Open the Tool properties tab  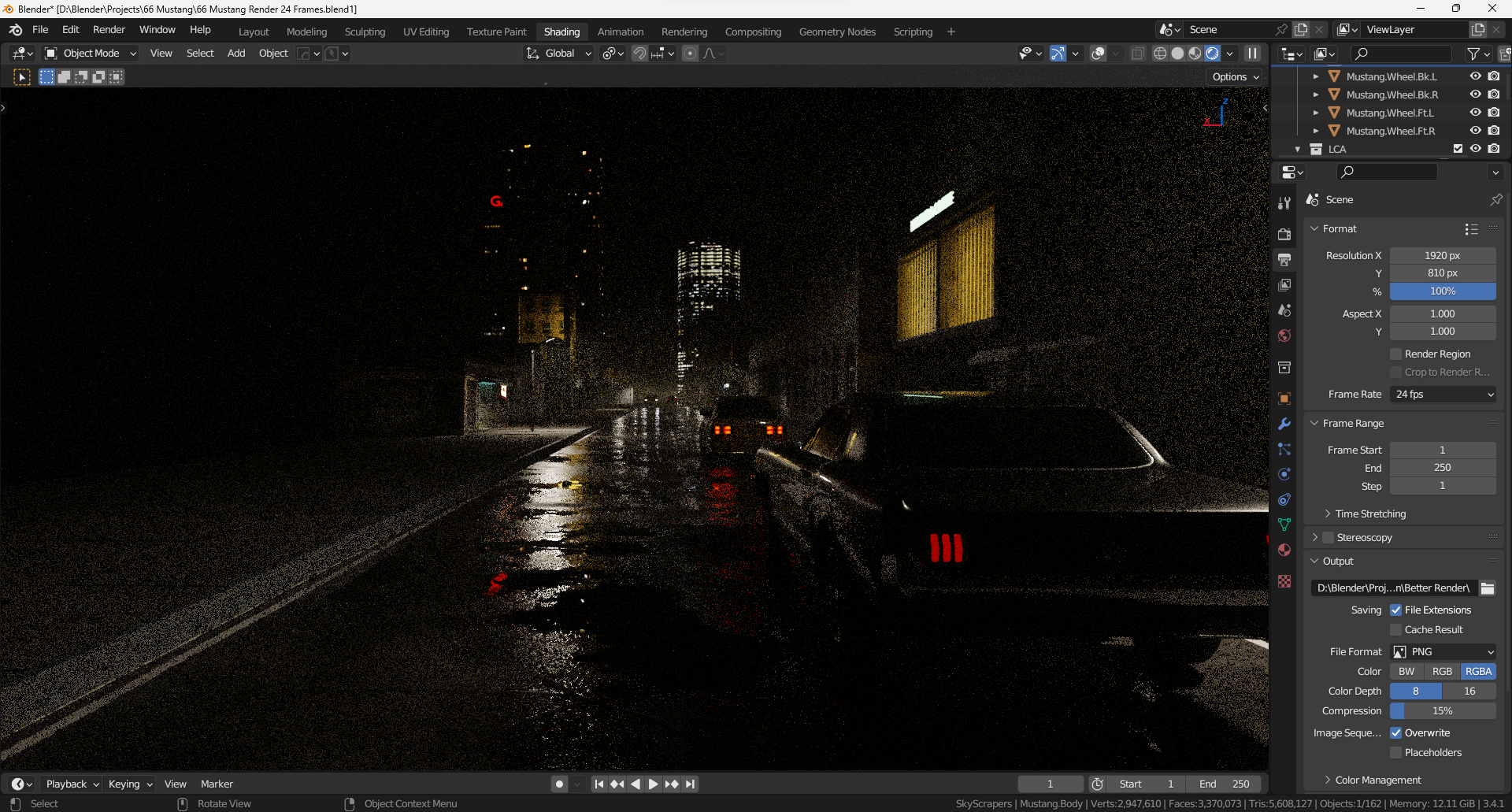[x=1284, y=203]
